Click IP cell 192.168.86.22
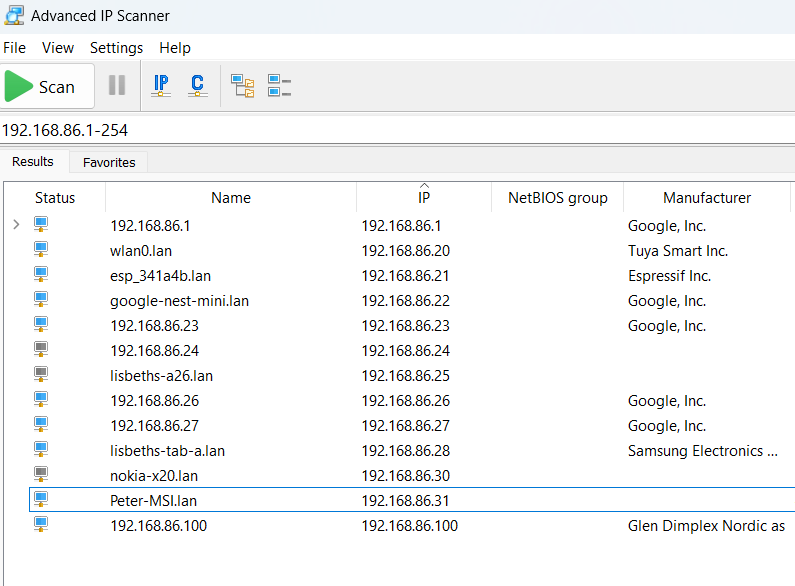Screen dimensions: 795x586 coord(406,301)
